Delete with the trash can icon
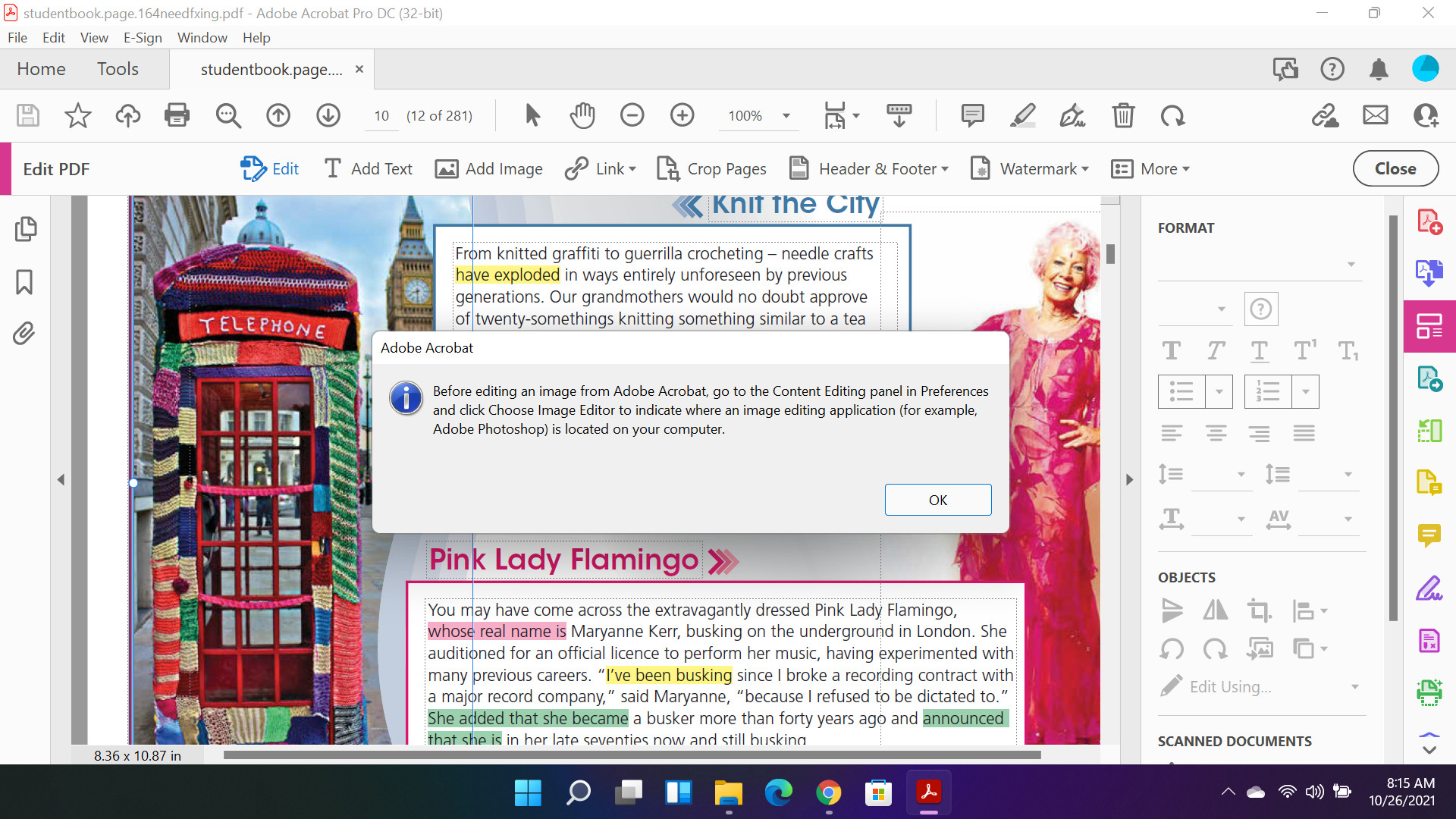The image size is (1456, 819). tap(1123, 115)
